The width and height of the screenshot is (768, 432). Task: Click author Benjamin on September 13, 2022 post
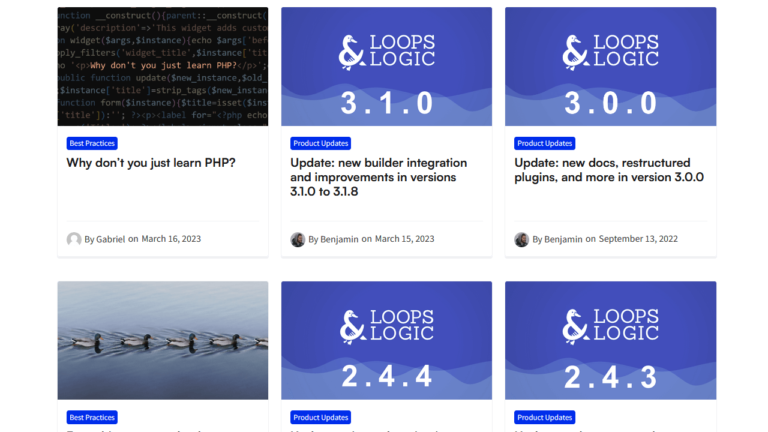tap(563, 239)
